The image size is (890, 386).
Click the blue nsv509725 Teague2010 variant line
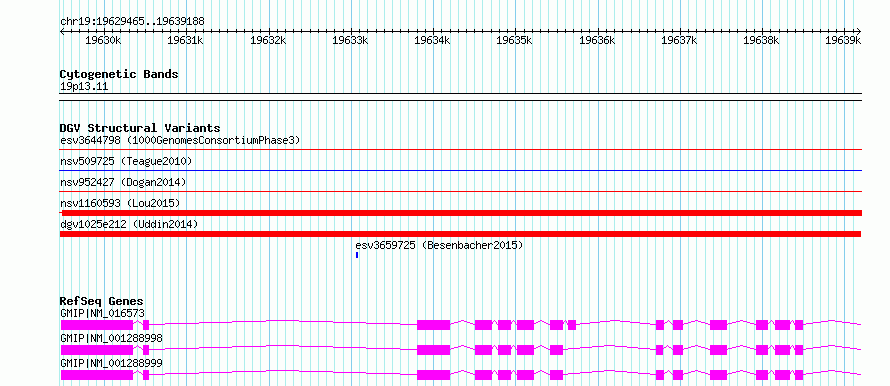pos(461,170)
